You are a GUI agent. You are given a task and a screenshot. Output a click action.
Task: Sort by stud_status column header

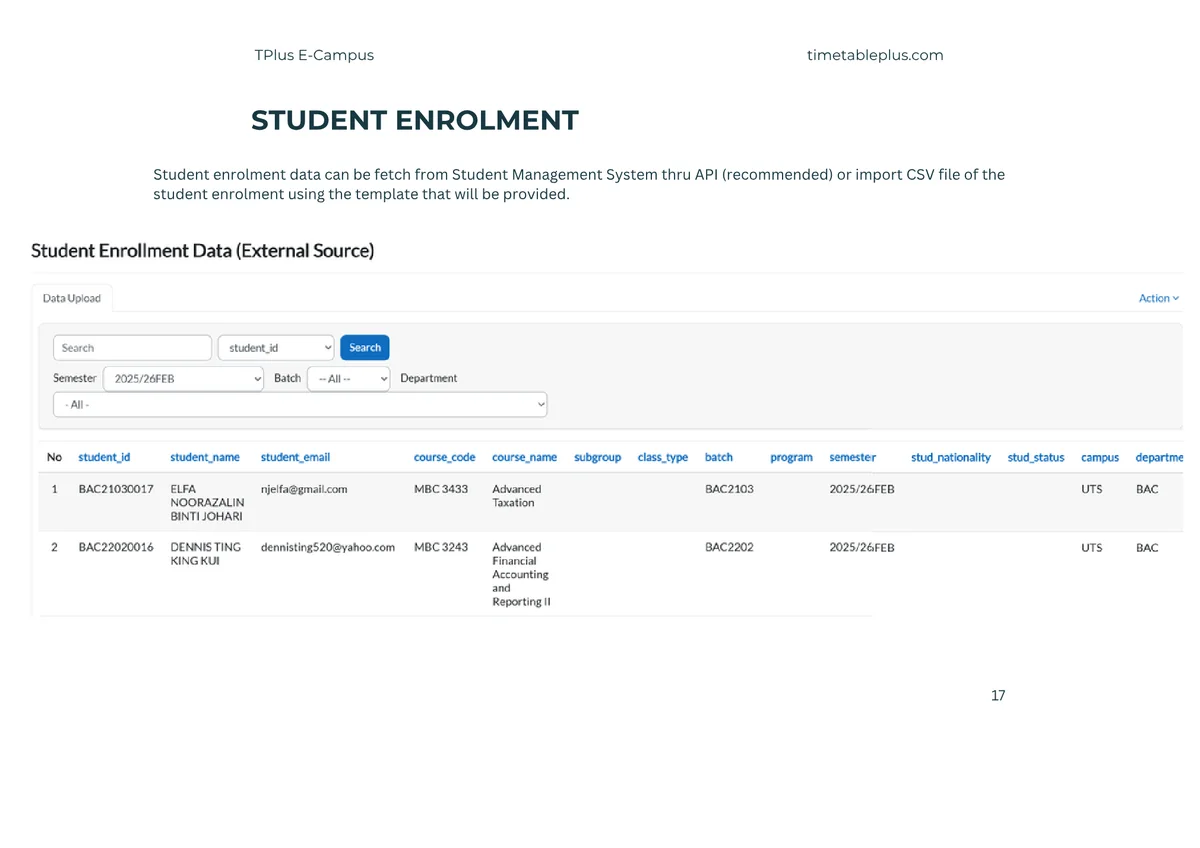pyautogui.click(x=1036, y=457)
